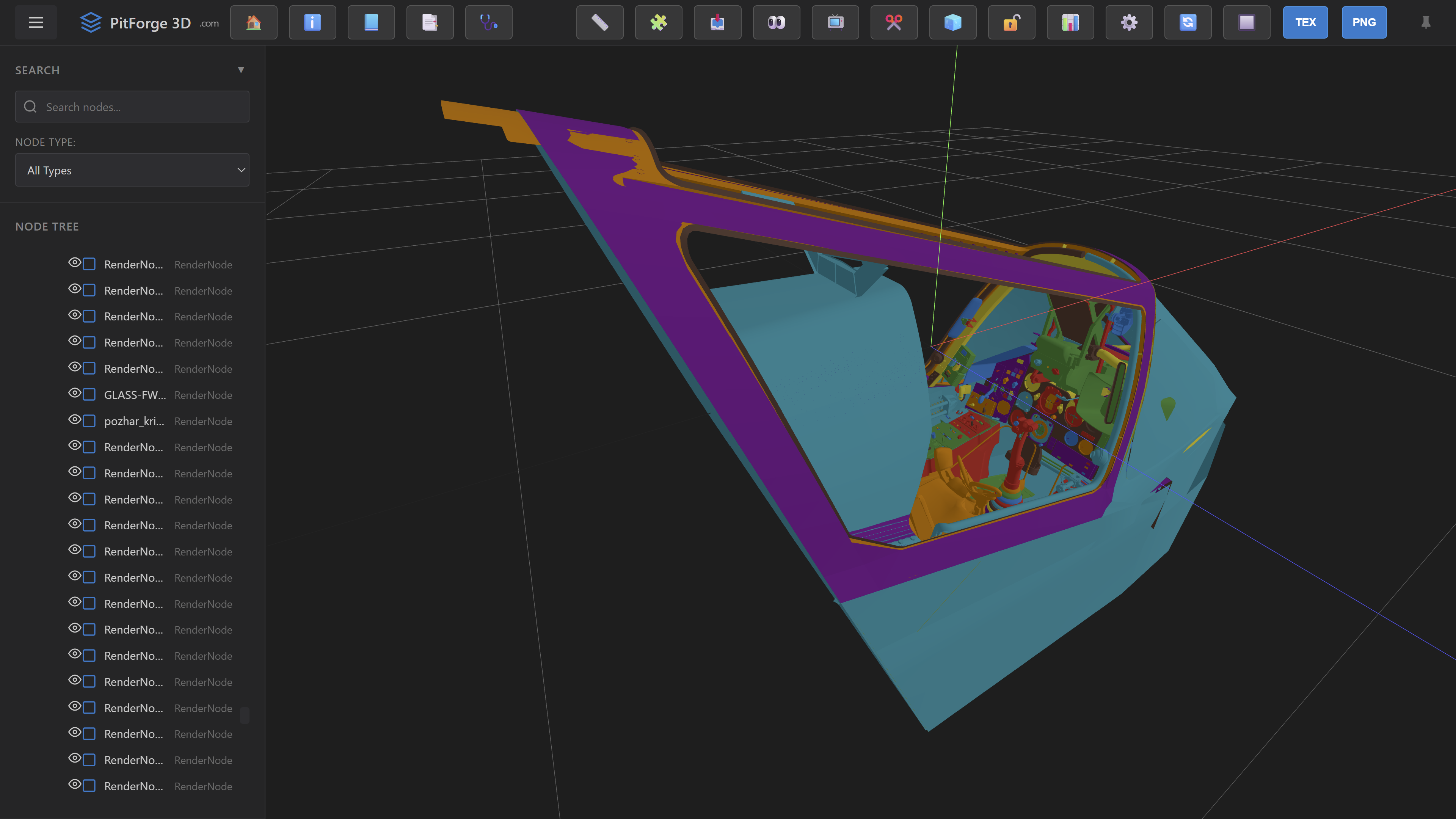Open the PitForge 3D logo menu
The height and width of the screenshot is (819, 1456).
pyautogui.click(x=134, y=23)
